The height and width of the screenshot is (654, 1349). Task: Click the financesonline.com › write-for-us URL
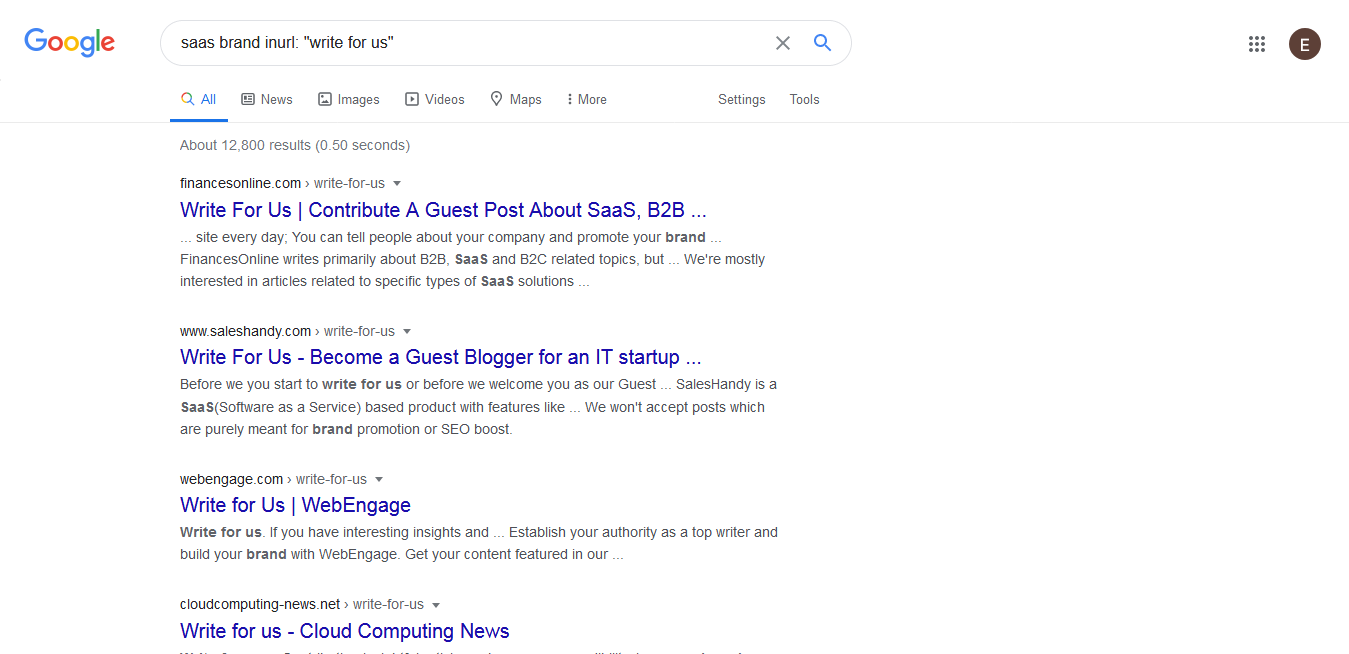pos(282,183)
